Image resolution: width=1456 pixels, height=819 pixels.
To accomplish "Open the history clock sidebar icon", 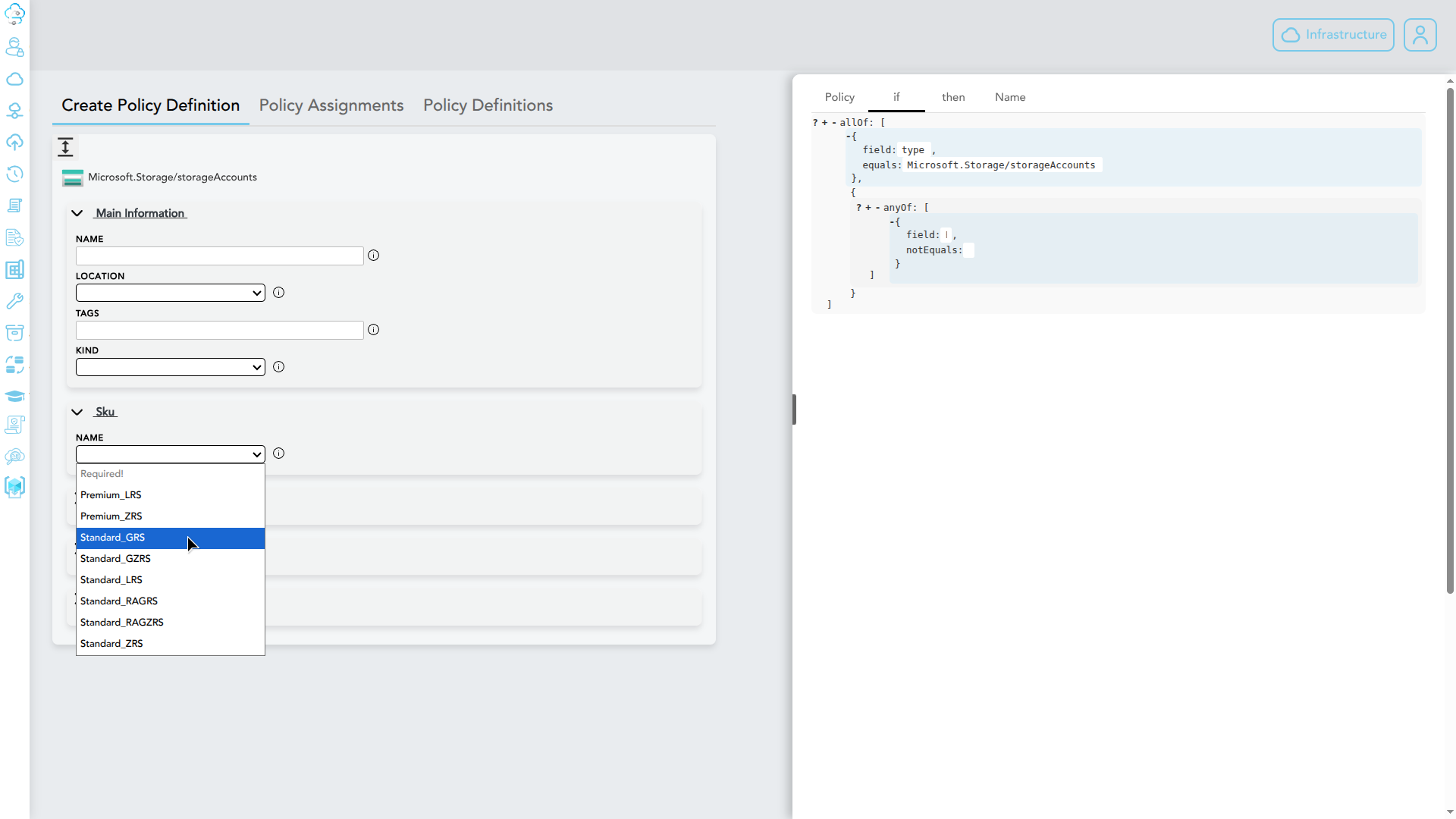I will pos(14,174).
